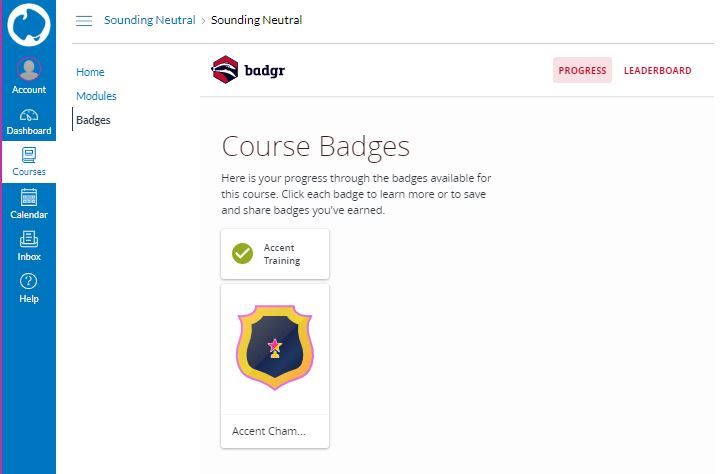722x474 pixels.
Task: Select the Courses icon
Action: [28, 155]
